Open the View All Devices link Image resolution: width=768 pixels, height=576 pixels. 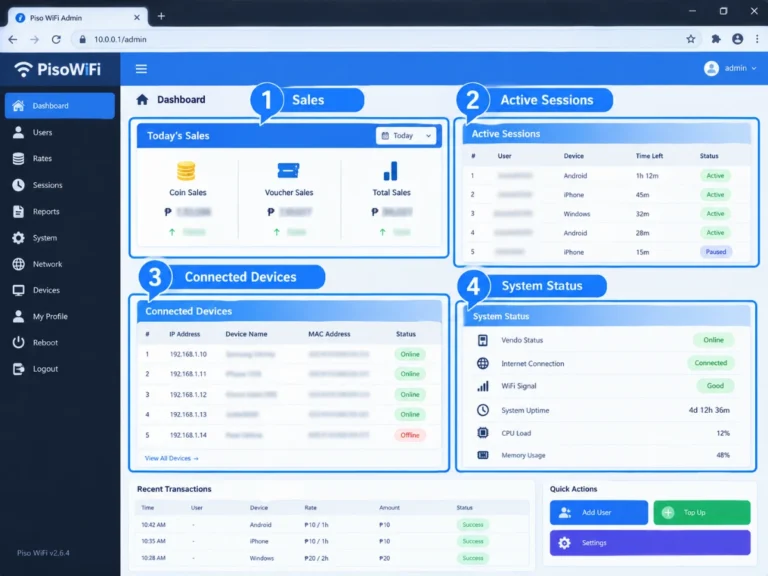click(171, 458)
